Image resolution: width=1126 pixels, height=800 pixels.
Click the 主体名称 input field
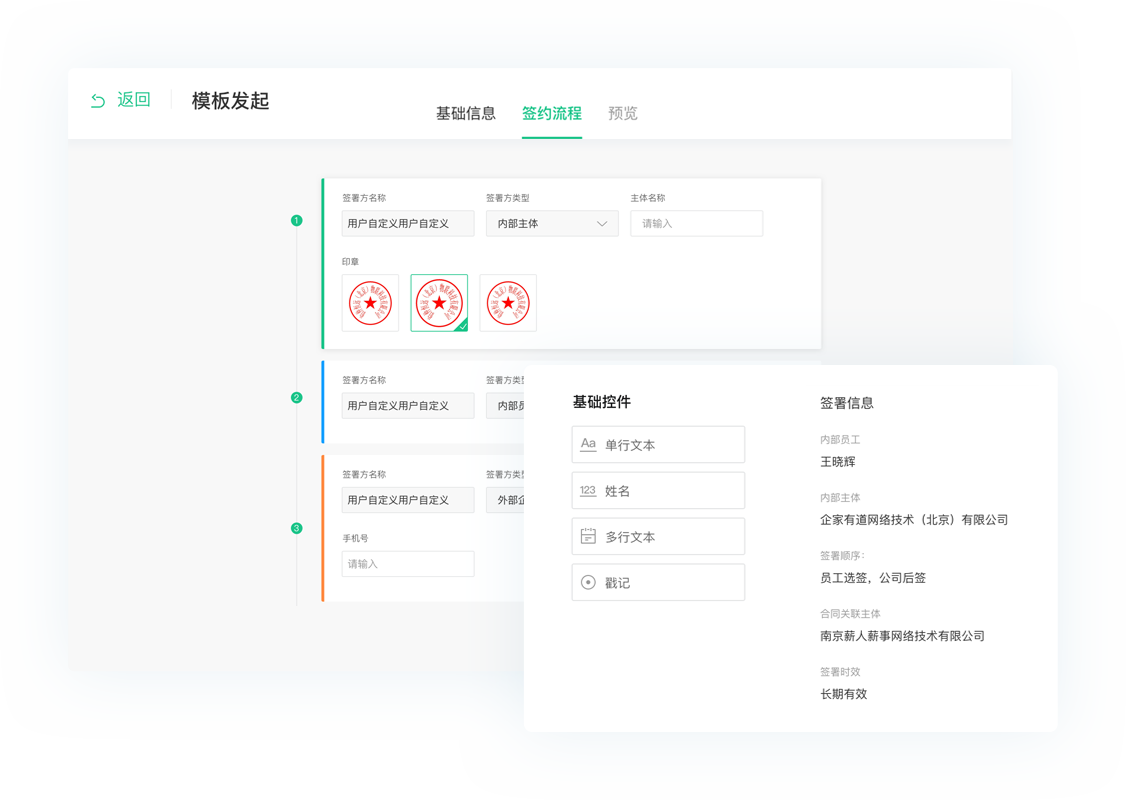(696, 224)
